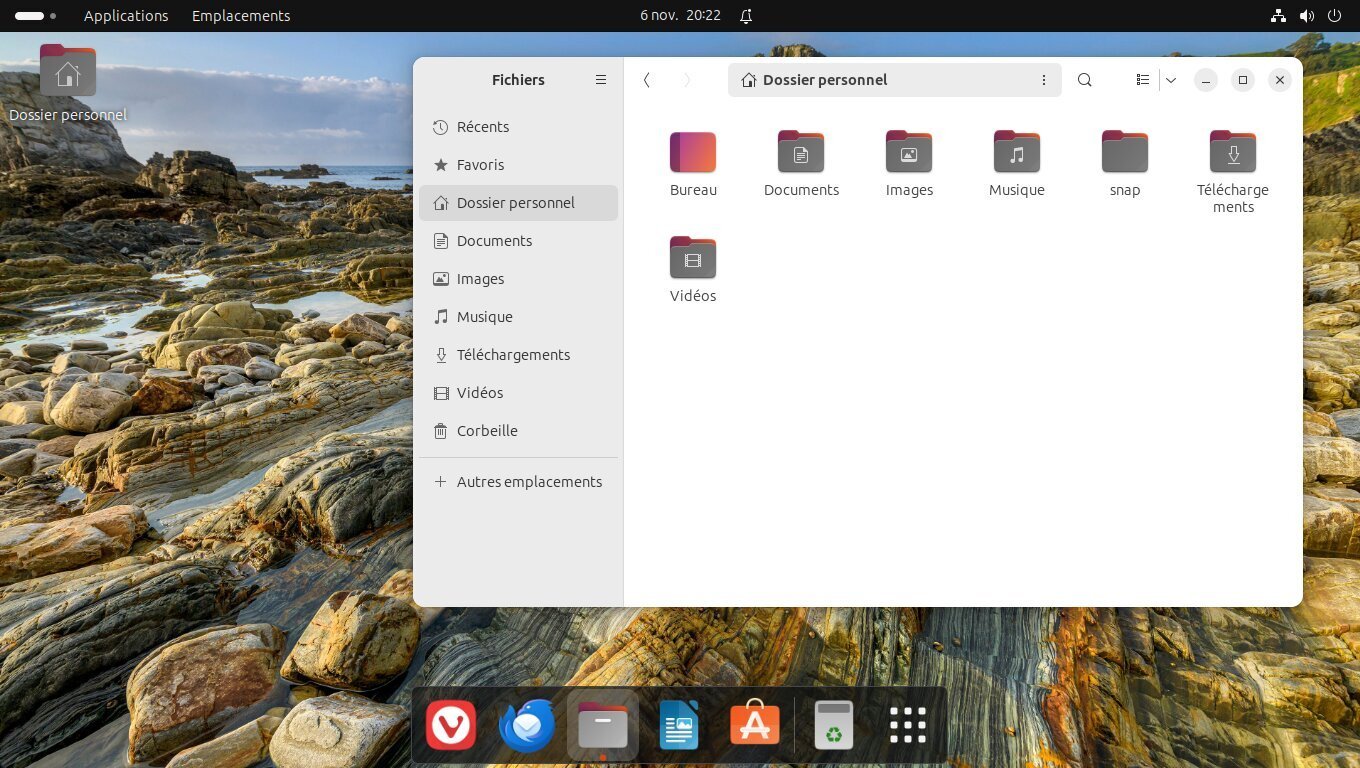Toggle list view layout button
Image resolution: width=1360 pixels, height=768 pixels.
pyautogui.click(x=1142, y=80)
